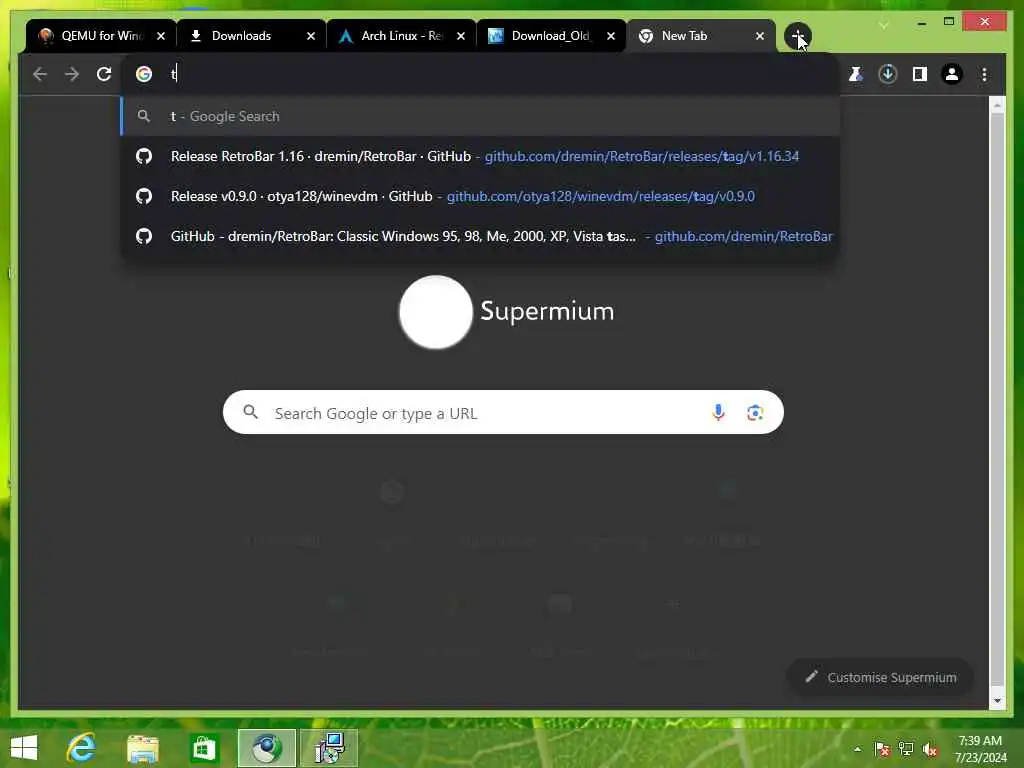1024x768 pixels.
Task: Close the Download_Old tab
Action: [611, 36]
